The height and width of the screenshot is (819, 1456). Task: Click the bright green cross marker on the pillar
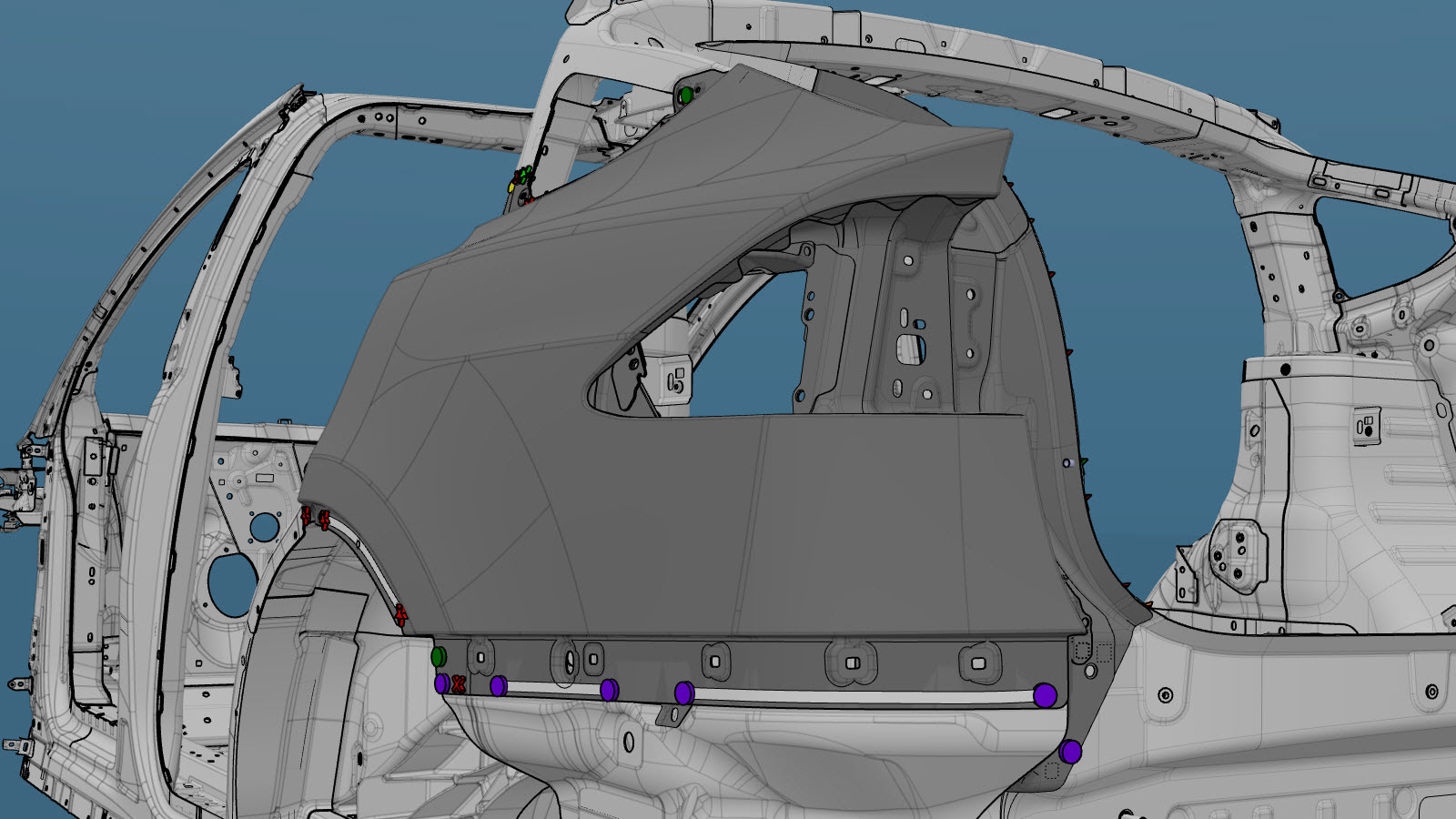(x=524, y=173)
